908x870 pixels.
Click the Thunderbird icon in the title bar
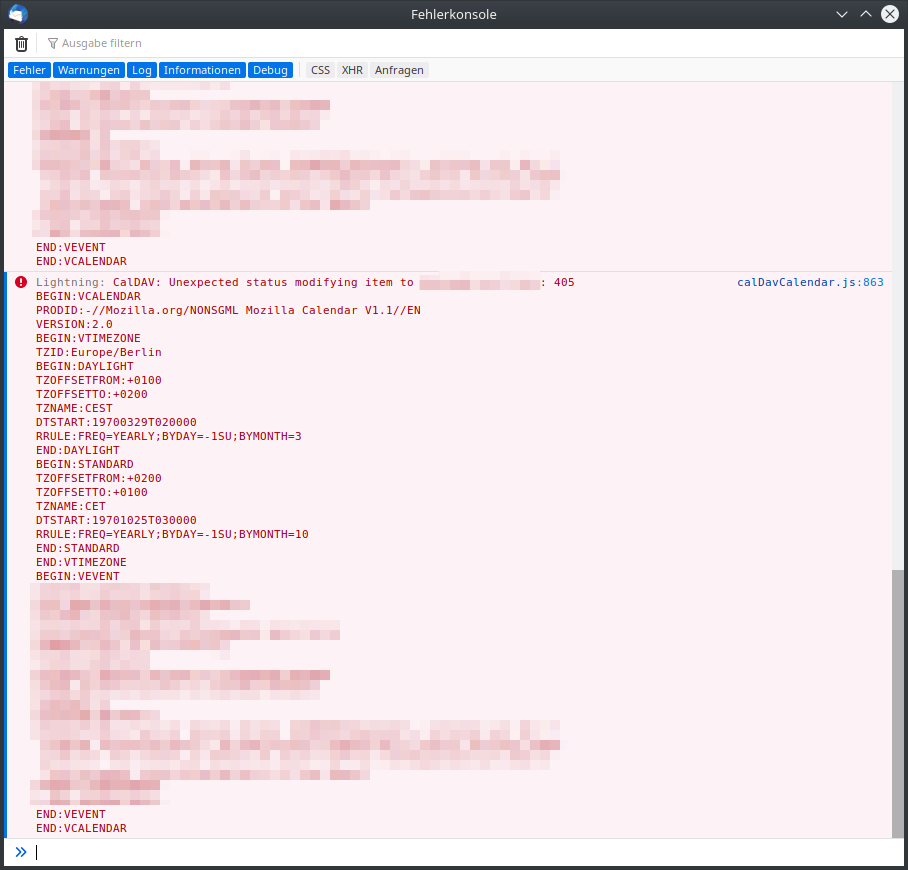point(18,14)
